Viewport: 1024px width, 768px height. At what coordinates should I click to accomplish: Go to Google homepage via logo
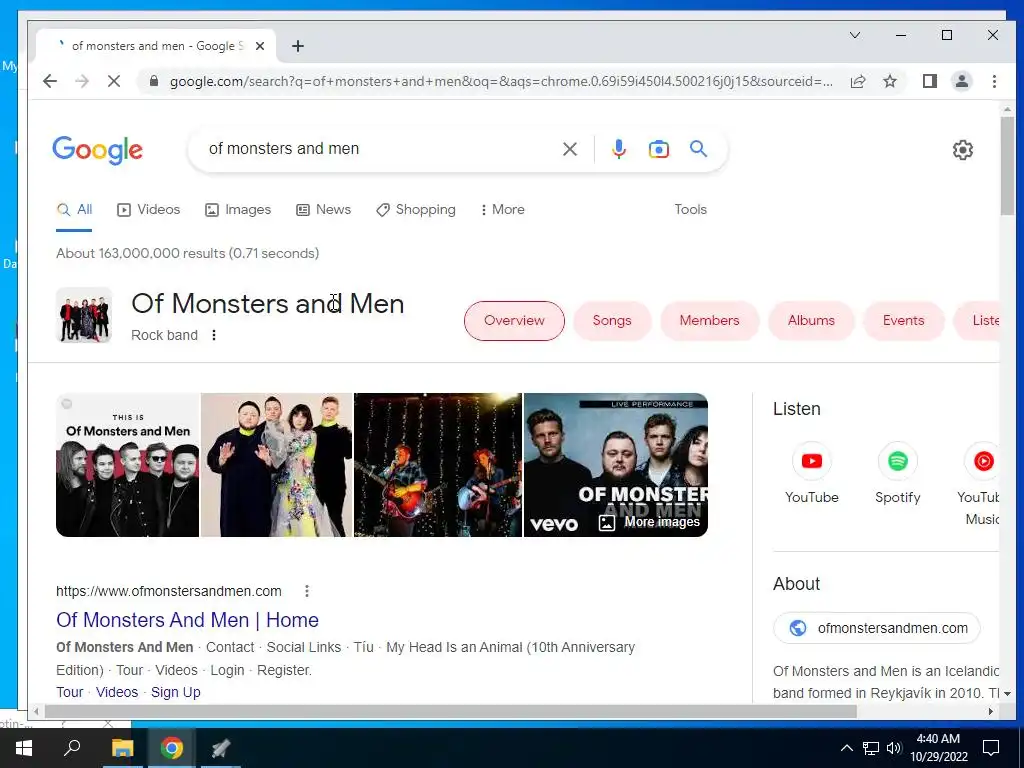click(x=97, y=150)
